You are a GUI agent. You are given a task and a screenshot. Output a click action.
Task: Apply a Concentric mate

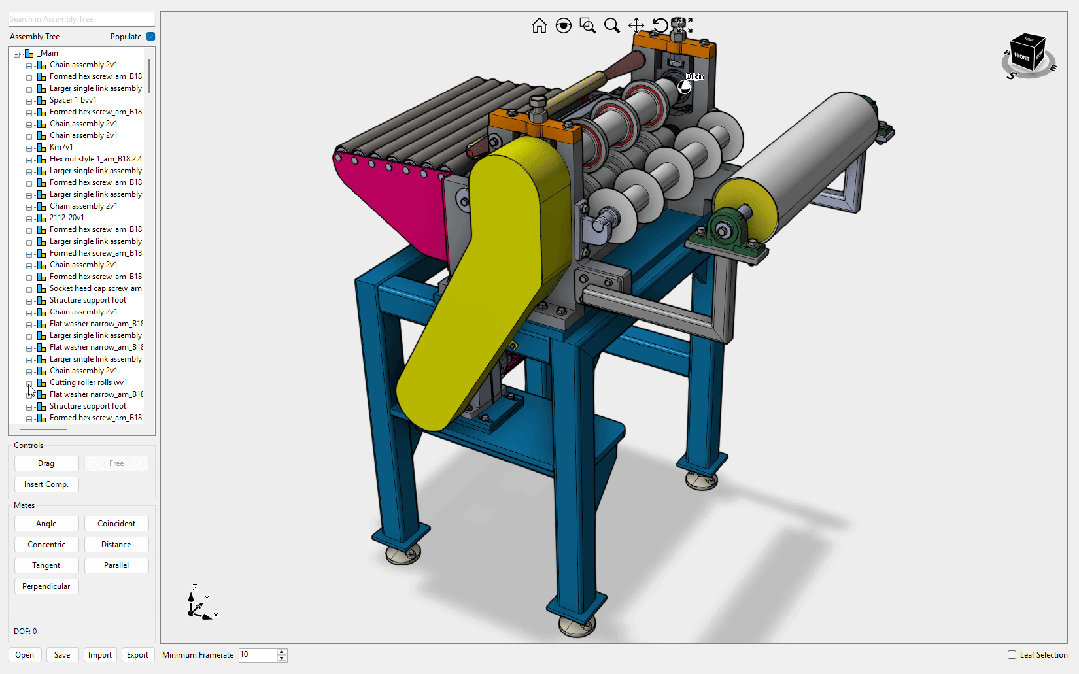46,544
